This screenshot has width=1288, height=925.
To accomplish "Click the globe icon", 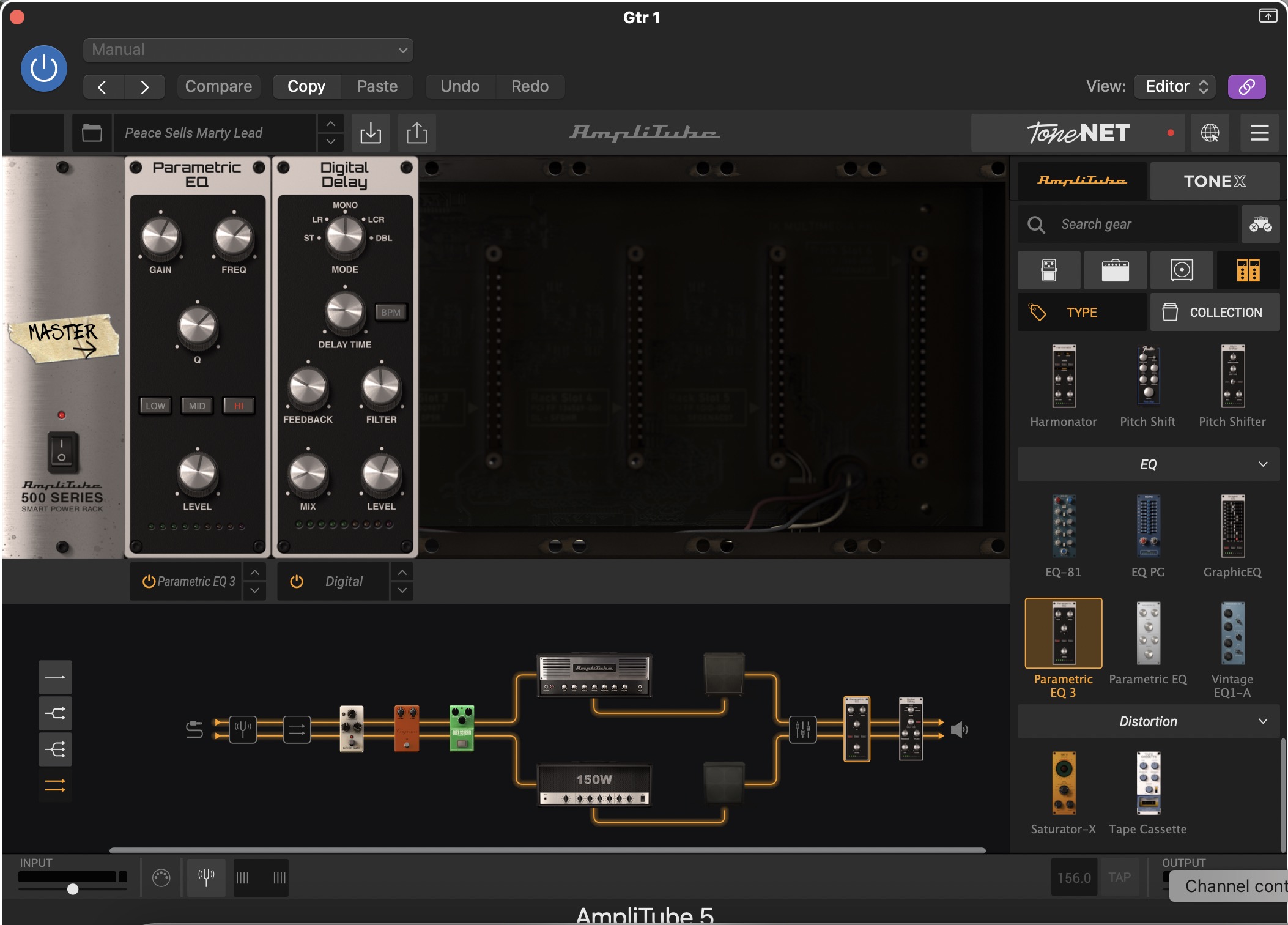I will pyautogui.click(x=1210, y=133).
